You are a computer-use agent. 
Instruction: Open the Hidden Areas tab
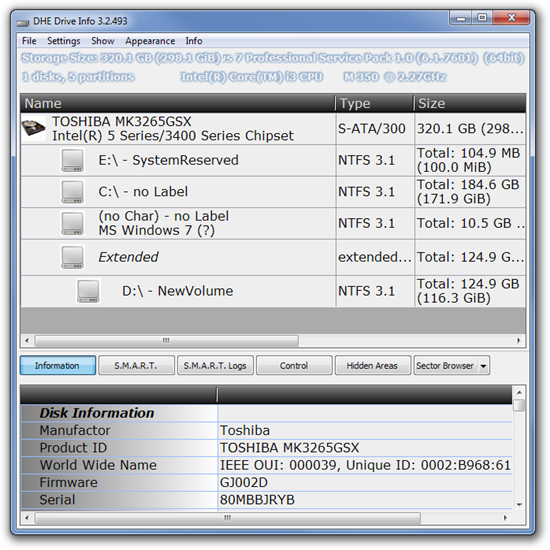[x=373, y=365]
